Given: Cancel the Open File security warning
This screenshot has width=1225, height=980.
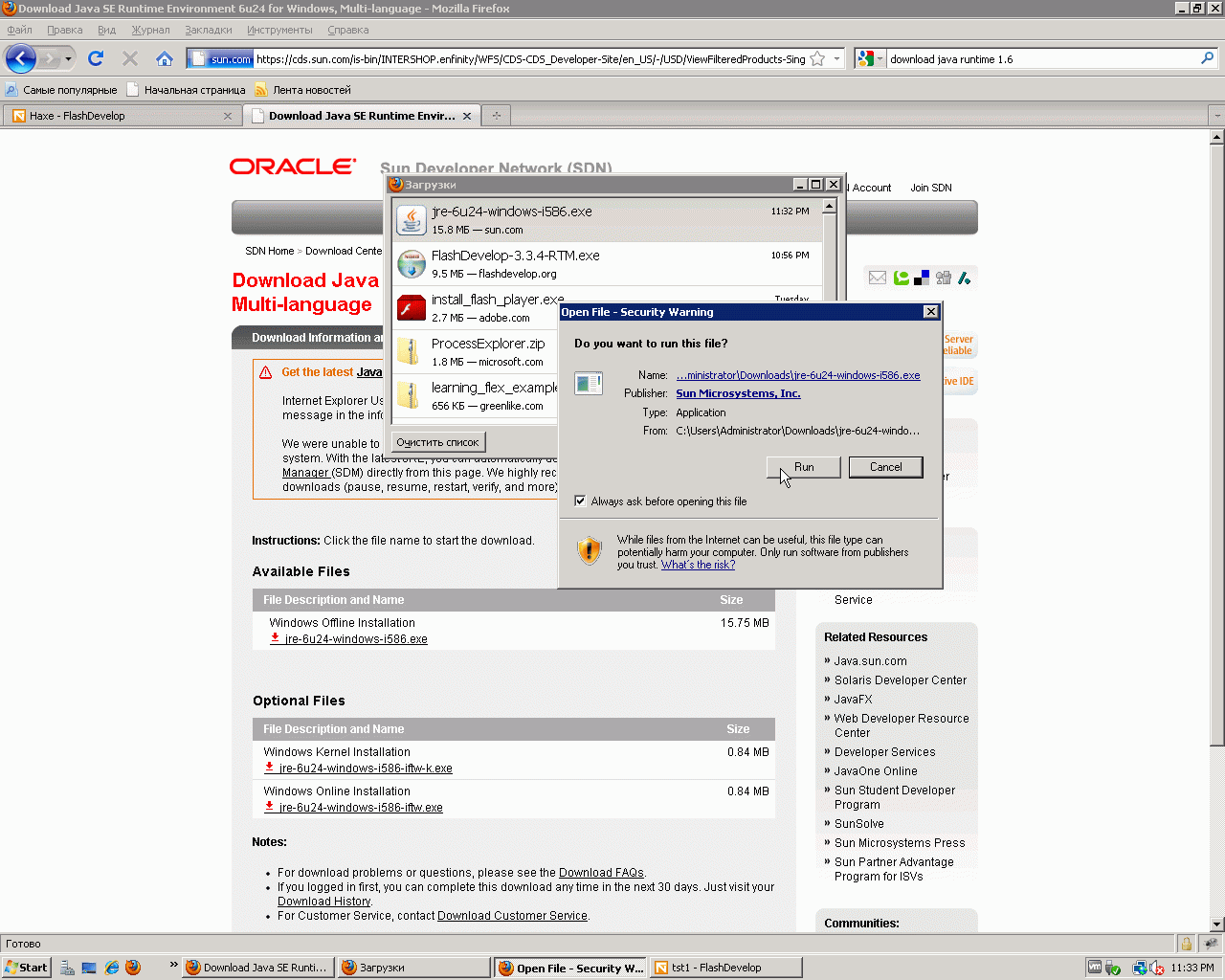Looking at the screenshot, I should click(886, 467).
